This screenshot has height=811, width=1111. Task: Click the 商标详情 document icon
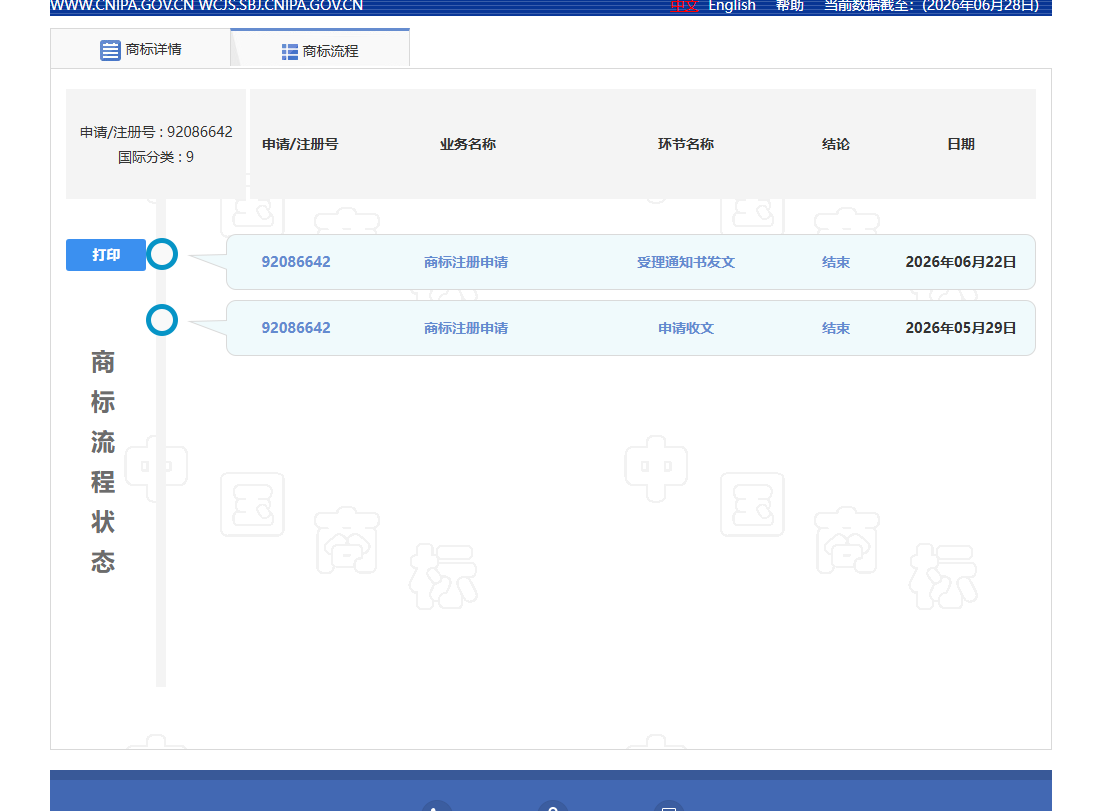coord(110,50)
